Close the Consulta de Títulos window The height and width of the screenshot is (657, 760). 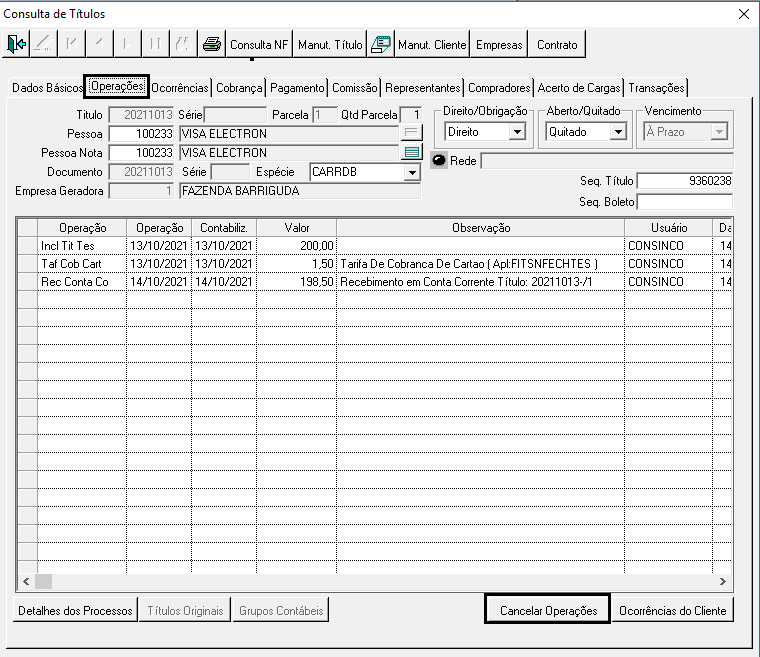pos(744,14)
